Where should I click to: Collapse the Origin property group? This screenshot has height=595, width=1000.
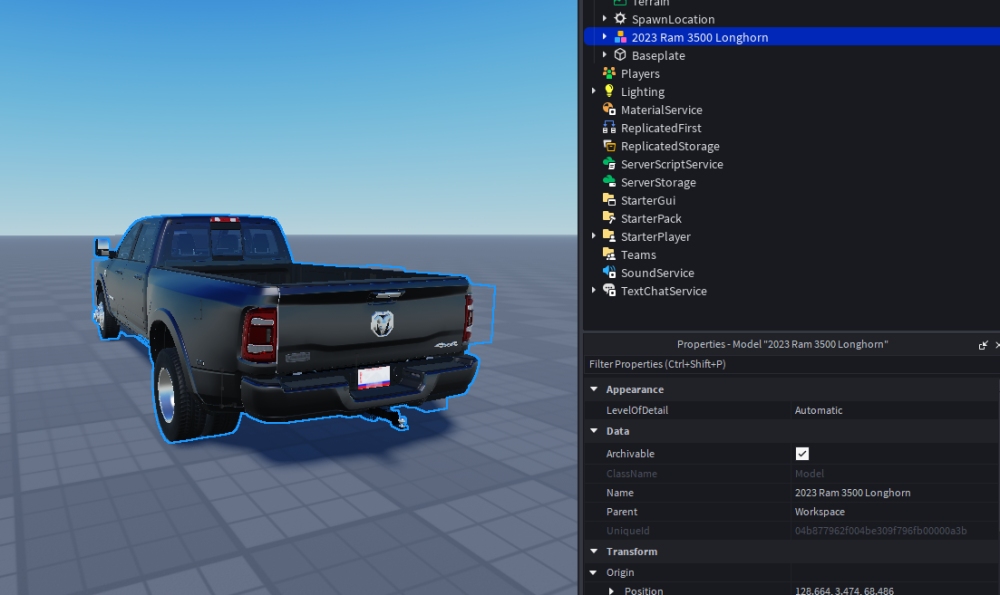594,572
